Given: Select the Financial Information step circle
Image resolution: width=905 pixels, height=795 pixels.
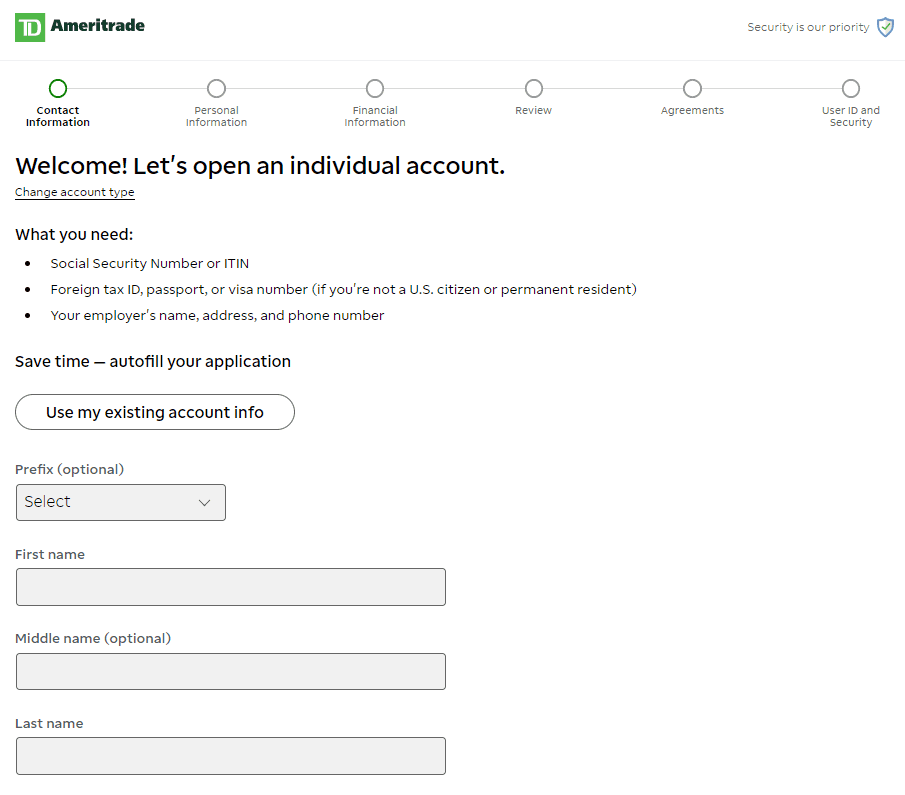Looking at the screenshot, I should [375, 88].
